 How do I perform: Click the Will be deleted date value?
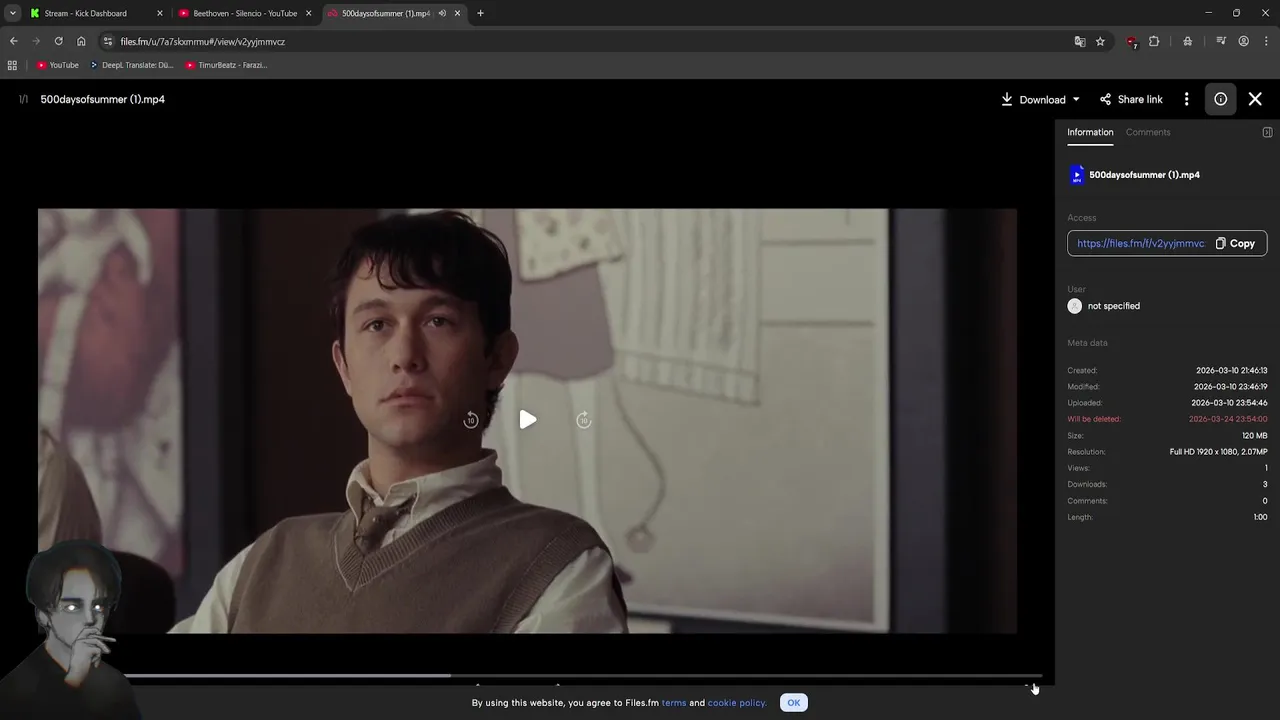pyautogui.click(x=1228, y=419)
